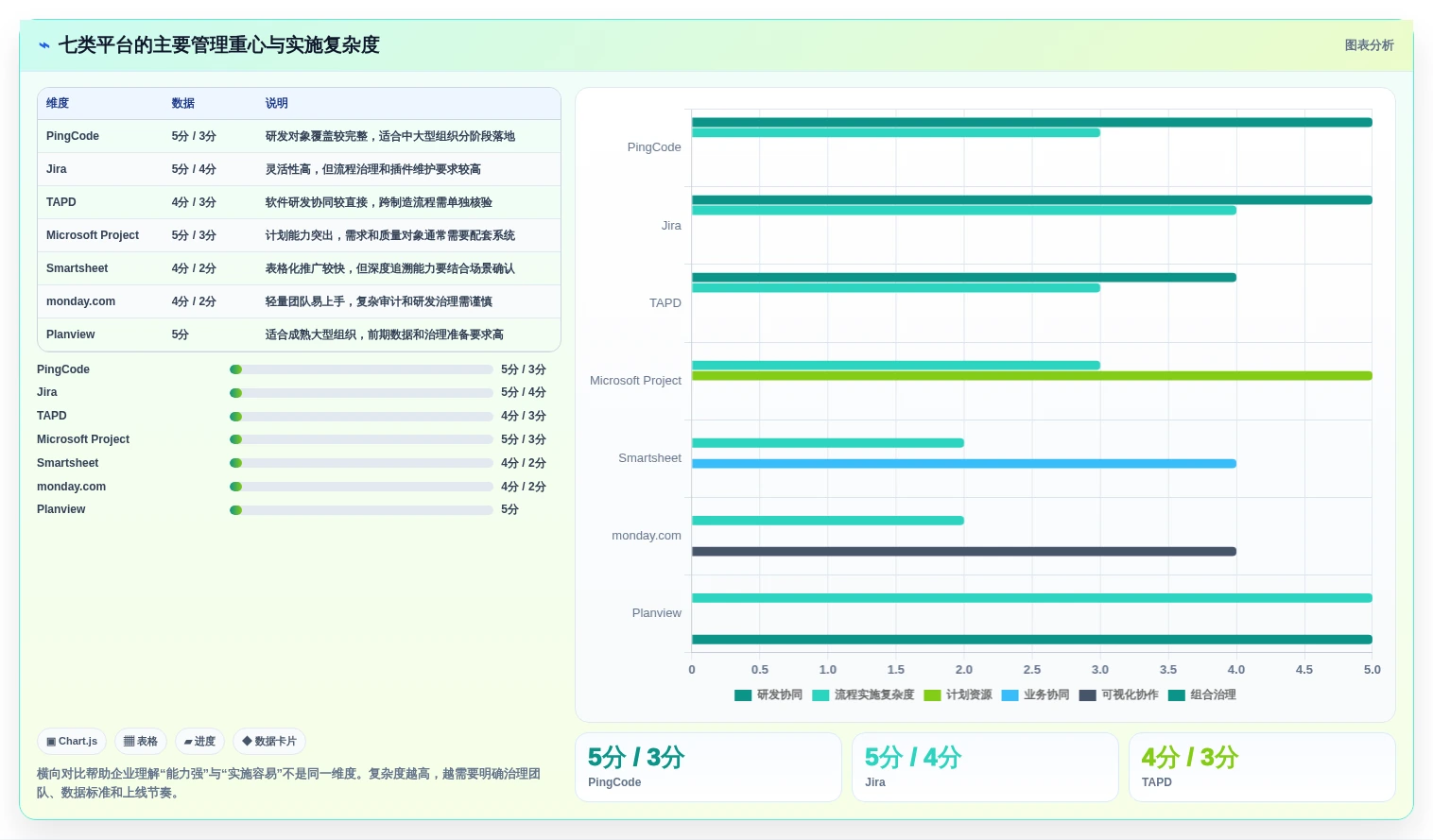Click Jira 流程实施复杂度 chart bar
Screen dimensions: 1433x840
964,211
